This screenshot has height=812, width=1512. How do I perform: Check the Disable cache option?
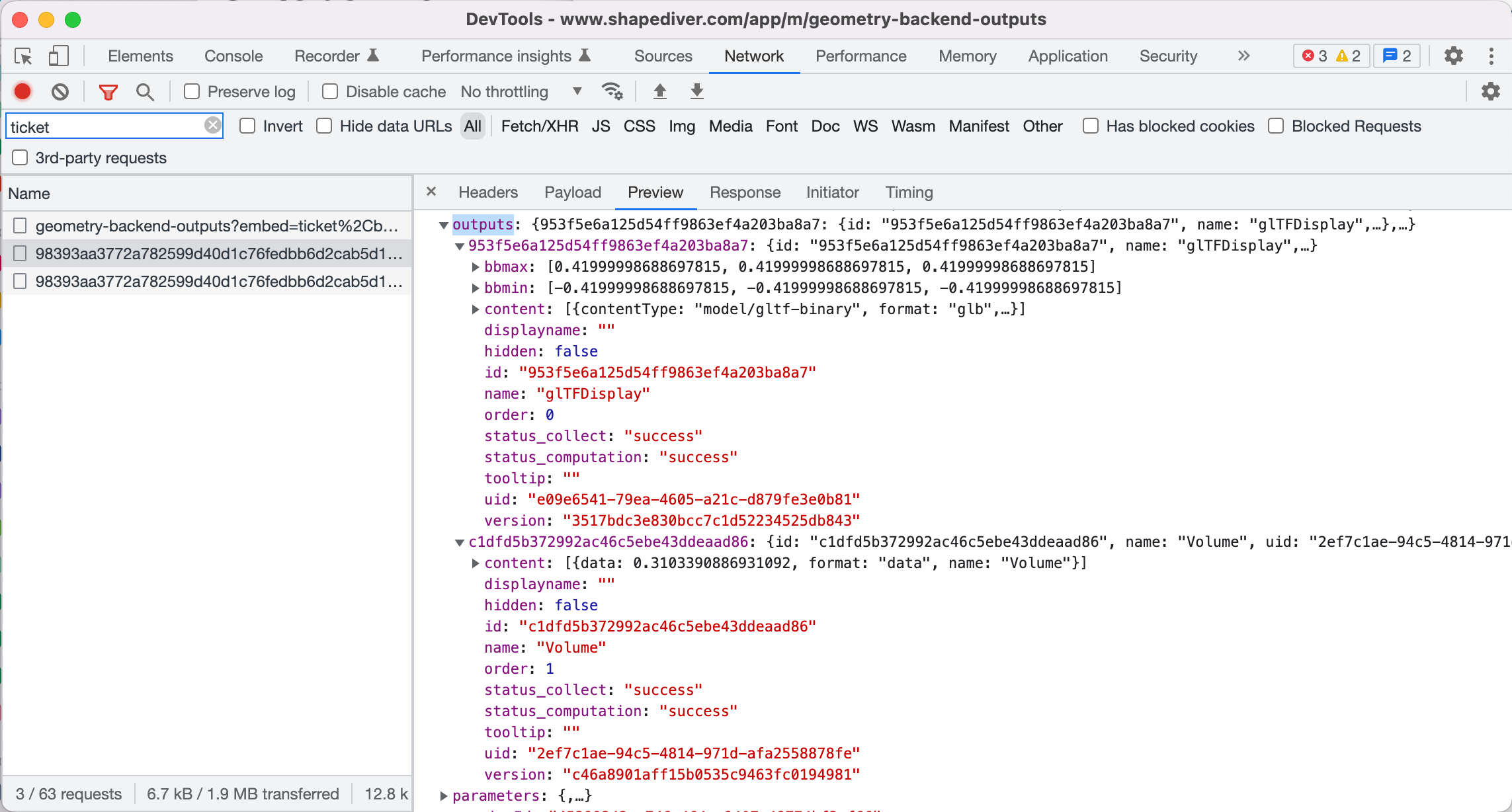[x=330, y=91]
